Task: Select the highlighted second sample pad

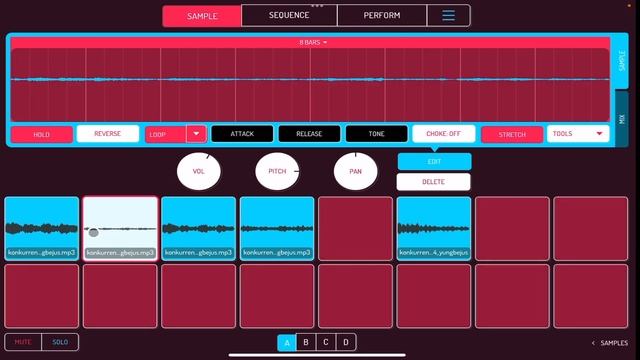Action: click(x=120, y=229)
